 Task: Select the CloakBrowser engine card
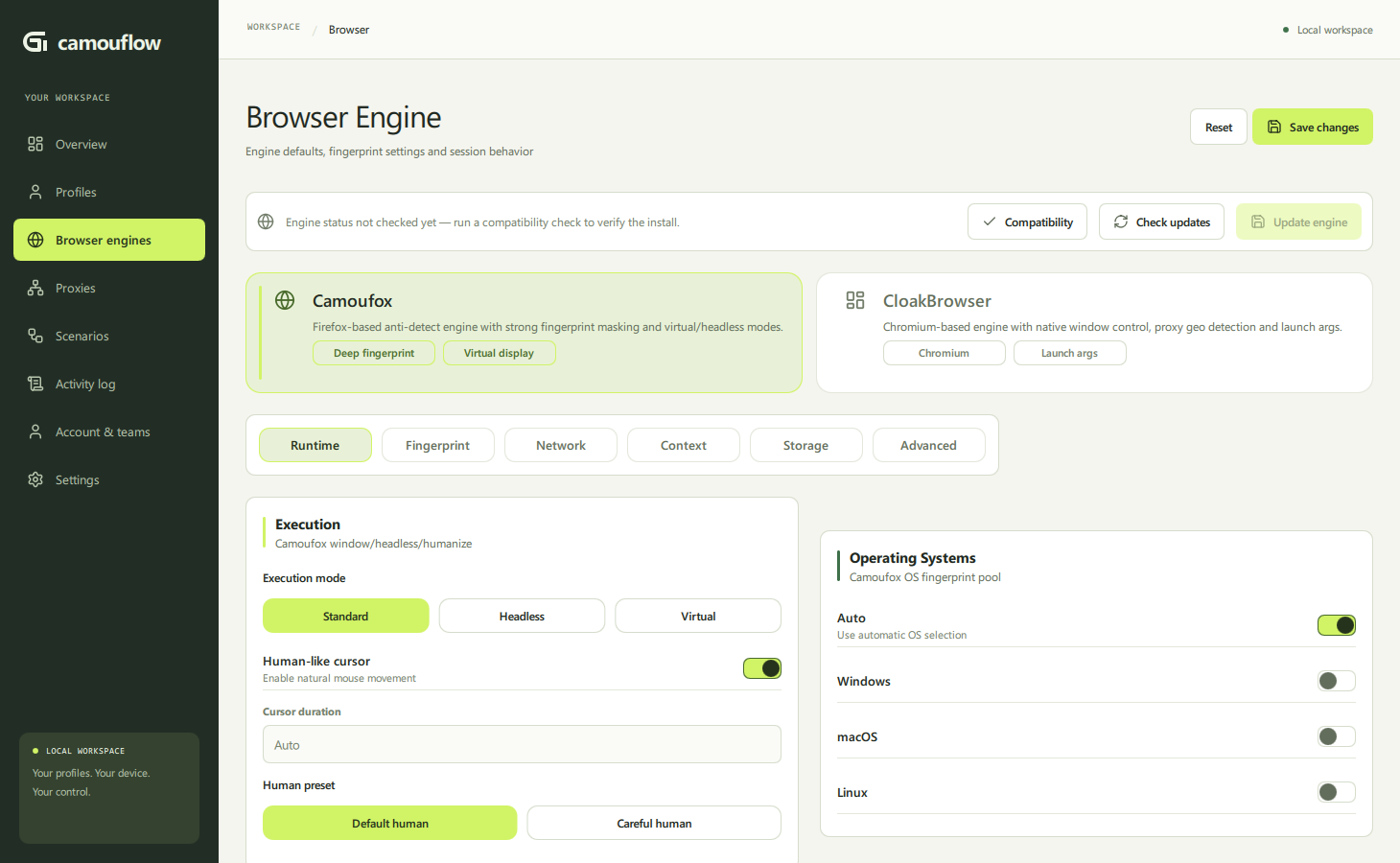(x=1094, y=333)
